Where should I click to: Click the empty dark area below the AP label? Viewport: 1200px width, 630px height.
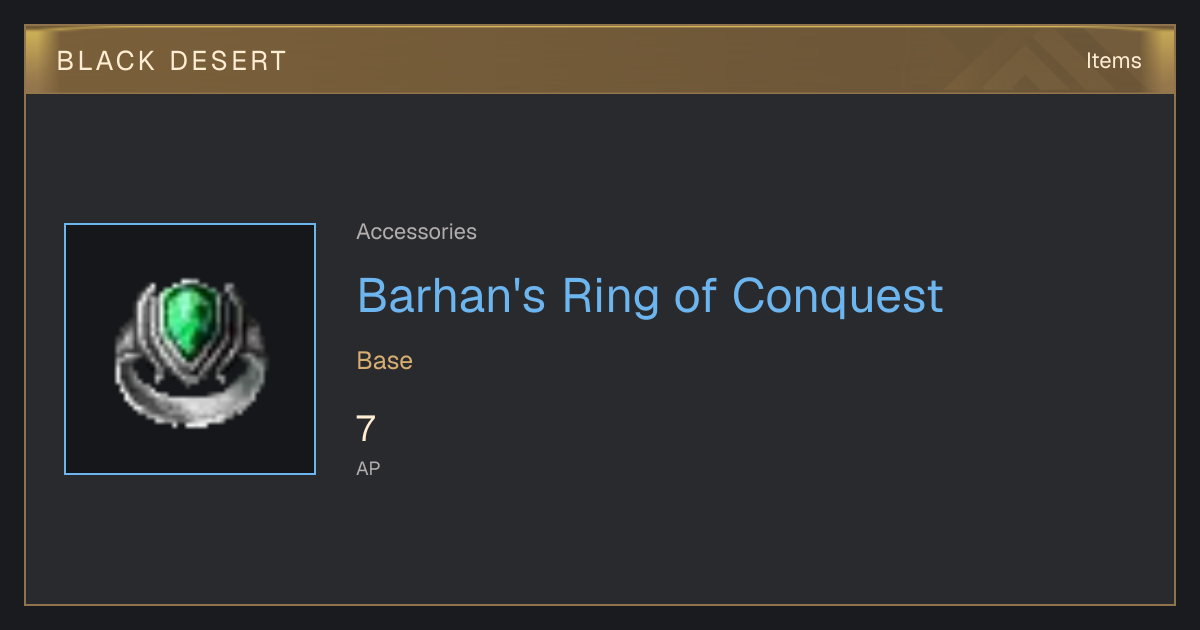tap(600, 540)
